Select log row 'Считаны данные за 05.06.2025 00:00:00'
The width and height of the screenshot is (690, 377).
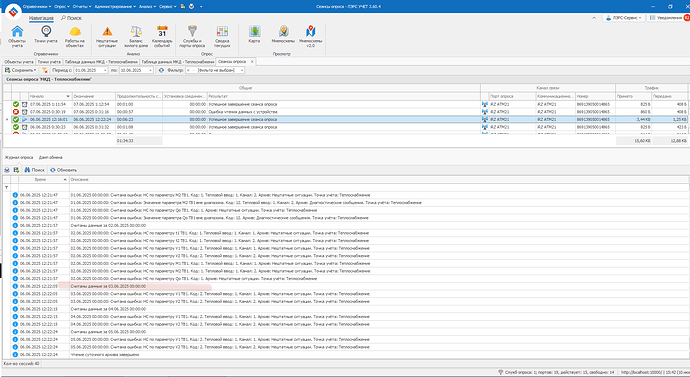[350, 332]
